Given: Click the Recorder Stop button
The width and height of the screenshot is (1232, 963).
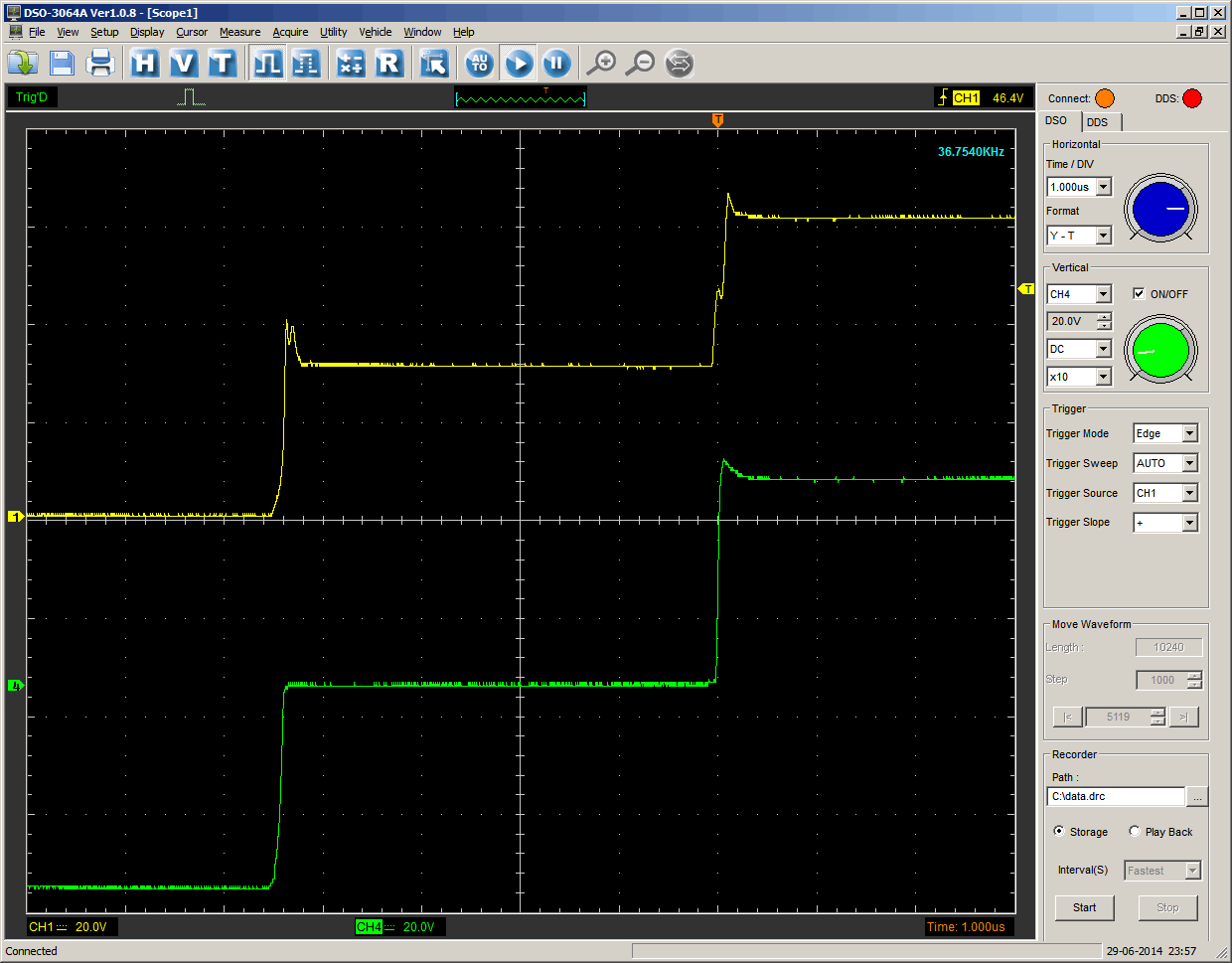Looking at the screenshot, I should [1167, 907].
